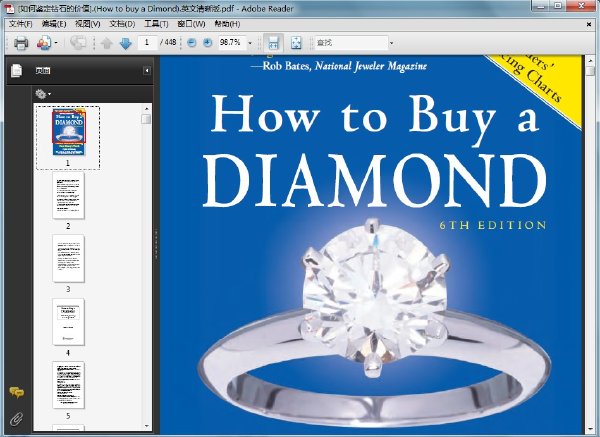
Task: Open the 编辑(E) menu
Action: tap(54, 24)
